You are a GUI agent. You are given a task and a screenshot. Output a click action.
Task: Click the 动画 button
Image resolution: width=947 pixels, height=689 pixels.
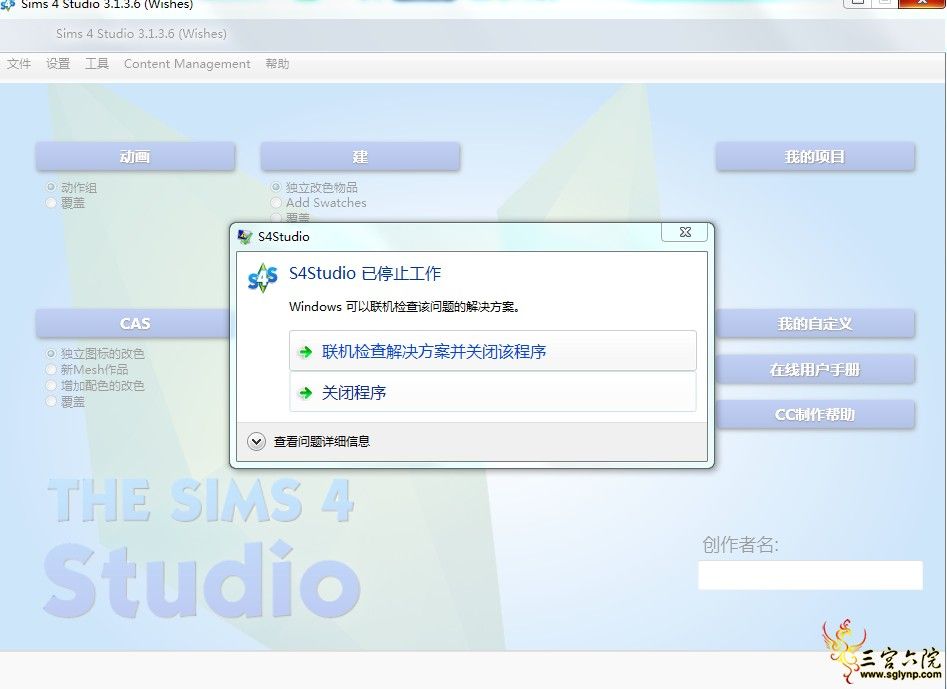tap(135, 156)
